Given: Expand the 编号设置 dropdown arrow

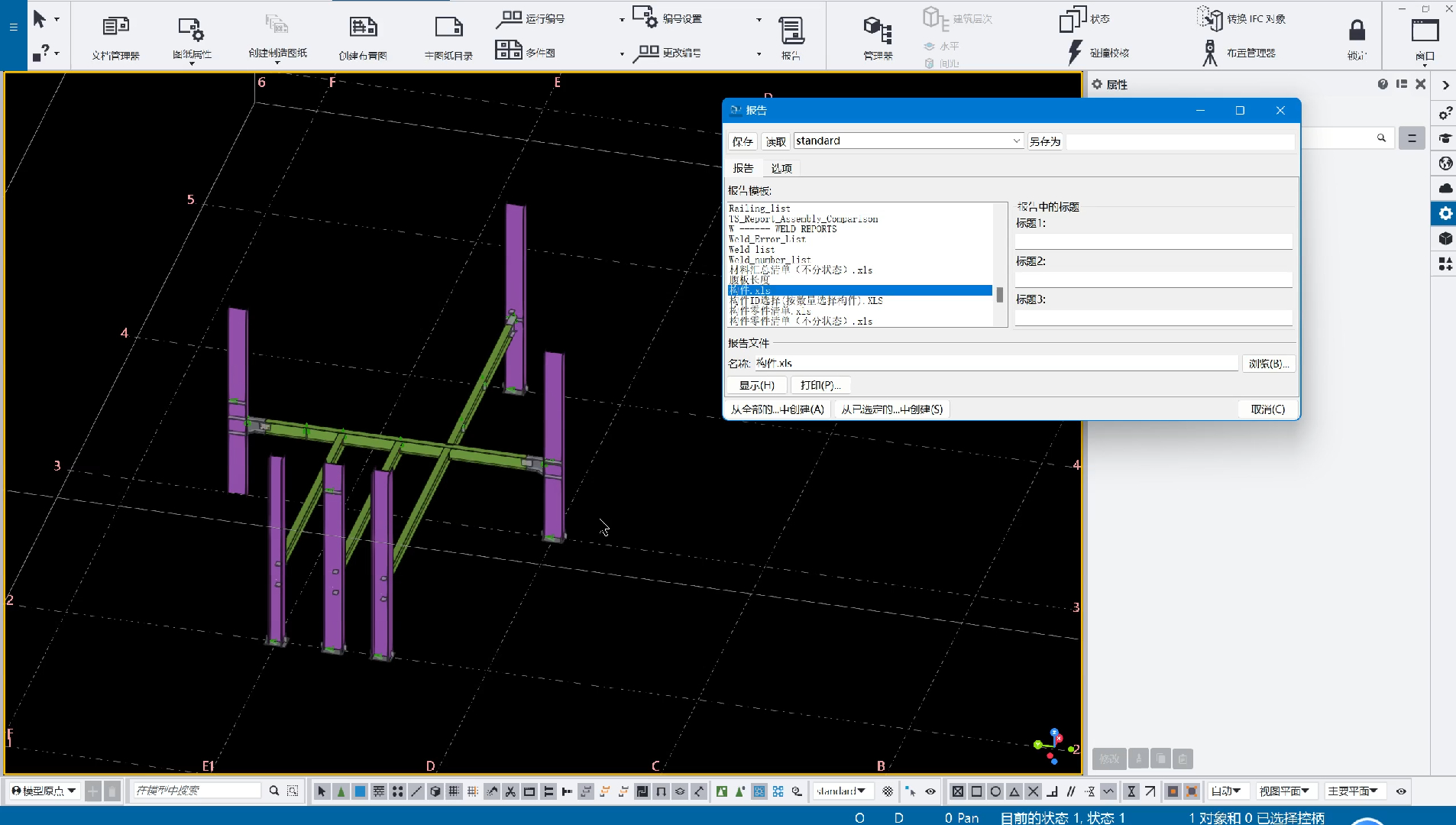Looking at the screenshot, I should pyautogui.click(x=759, y=20).
